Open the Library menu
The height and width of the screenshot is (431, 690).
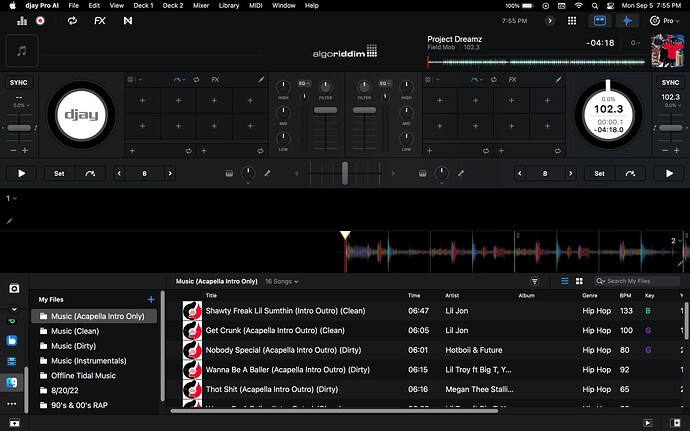[x=229, y=6]
